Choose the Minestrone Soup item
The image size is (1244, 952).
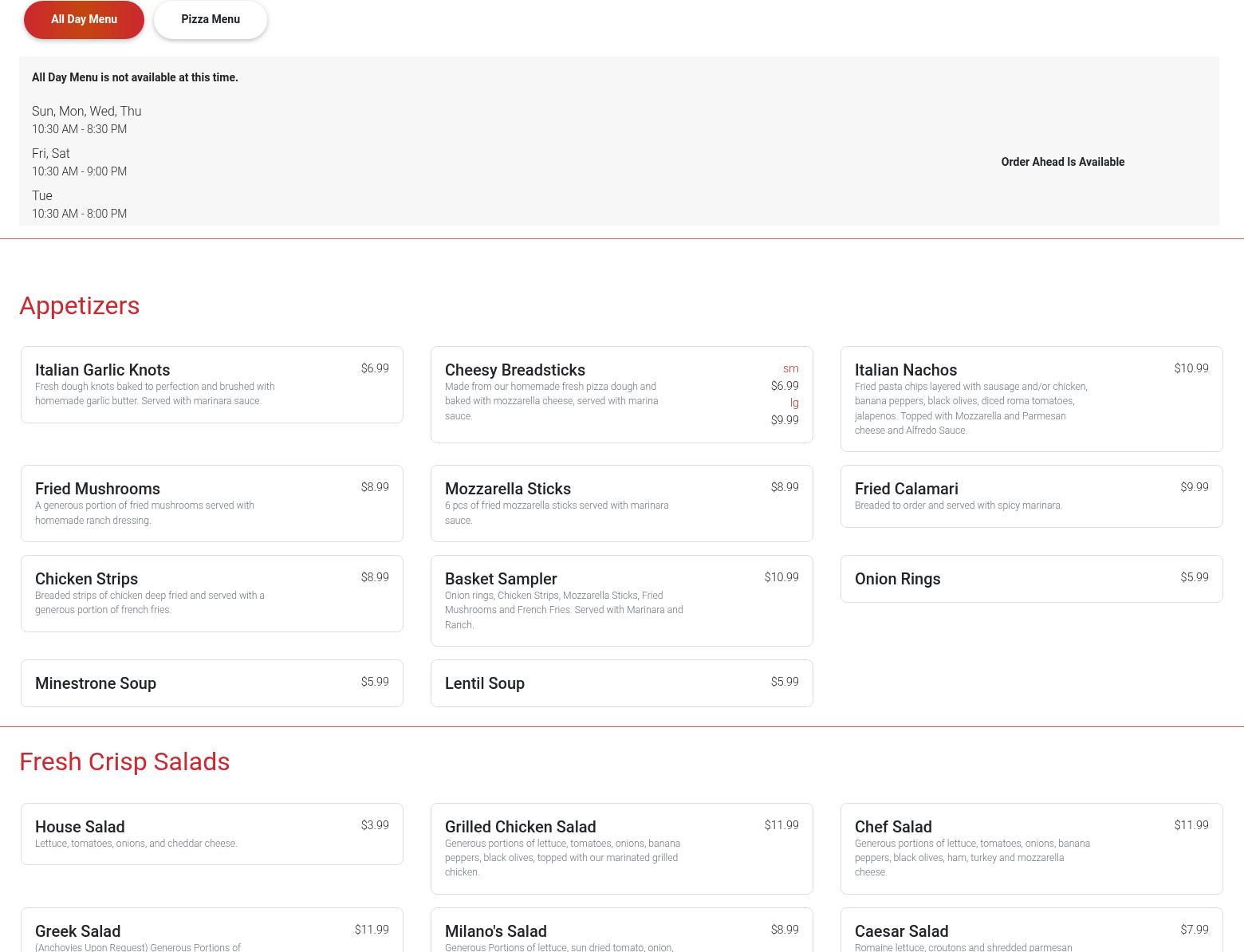coord(211,683)
